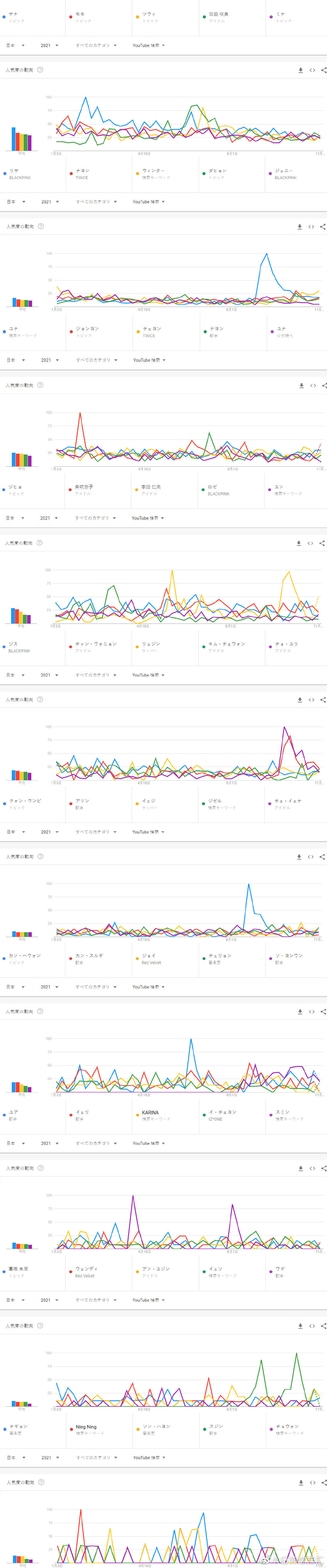Select the サナ search term card

pyautogui.click(x=33, y=18)
